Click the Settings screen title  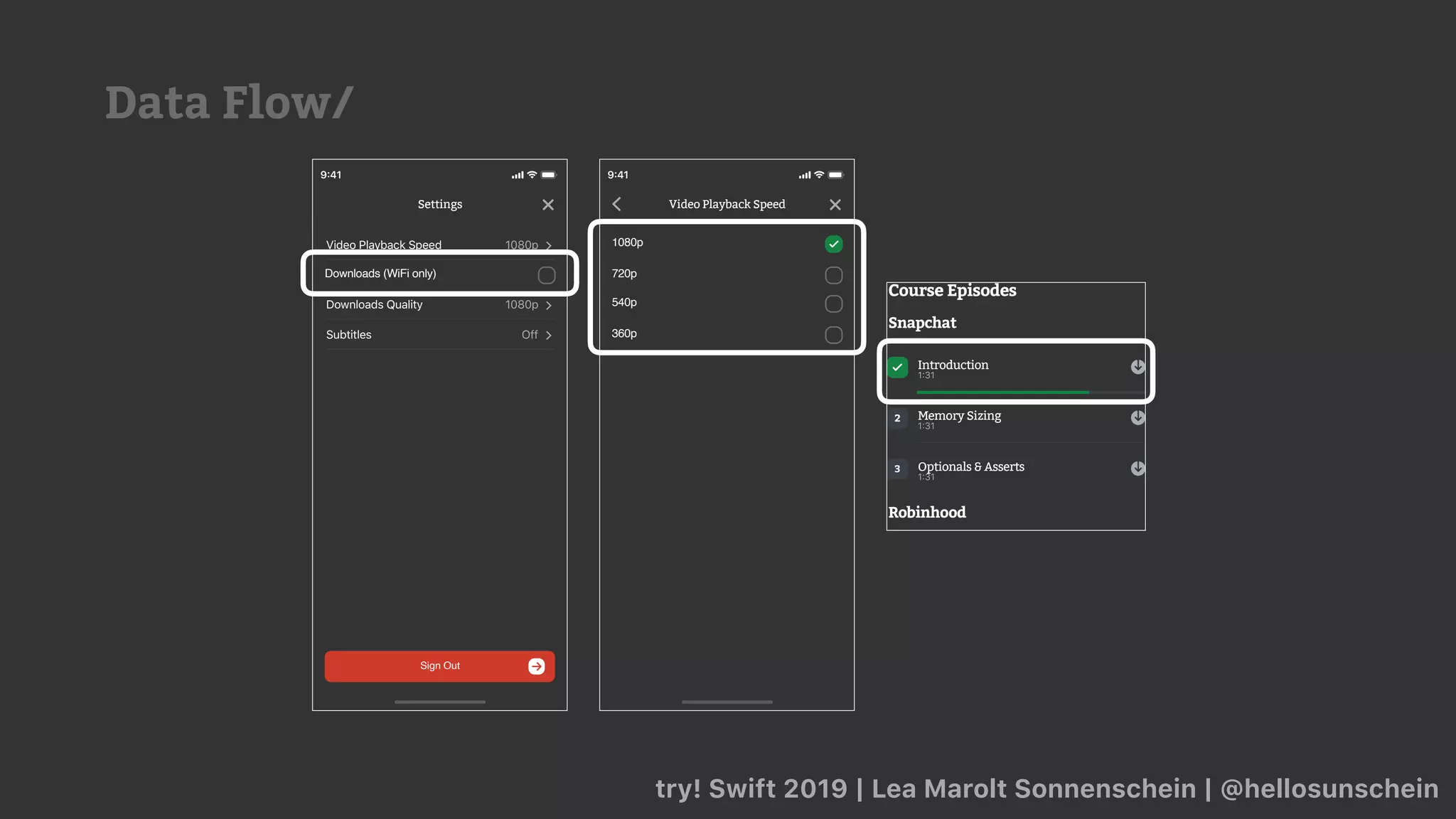point(439,205)
